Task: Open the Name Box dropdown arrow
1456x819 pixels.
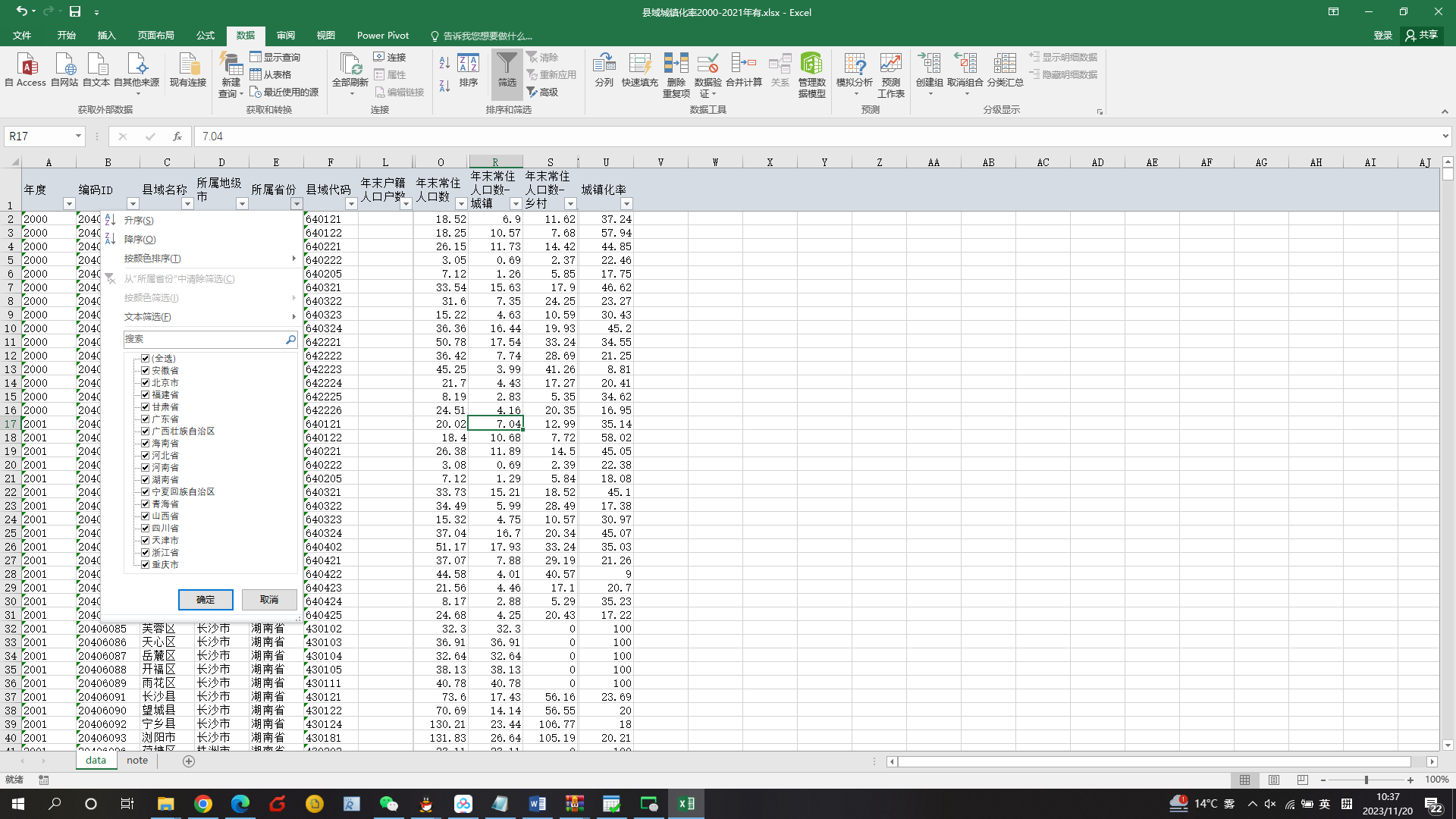Action: (78, 136)
